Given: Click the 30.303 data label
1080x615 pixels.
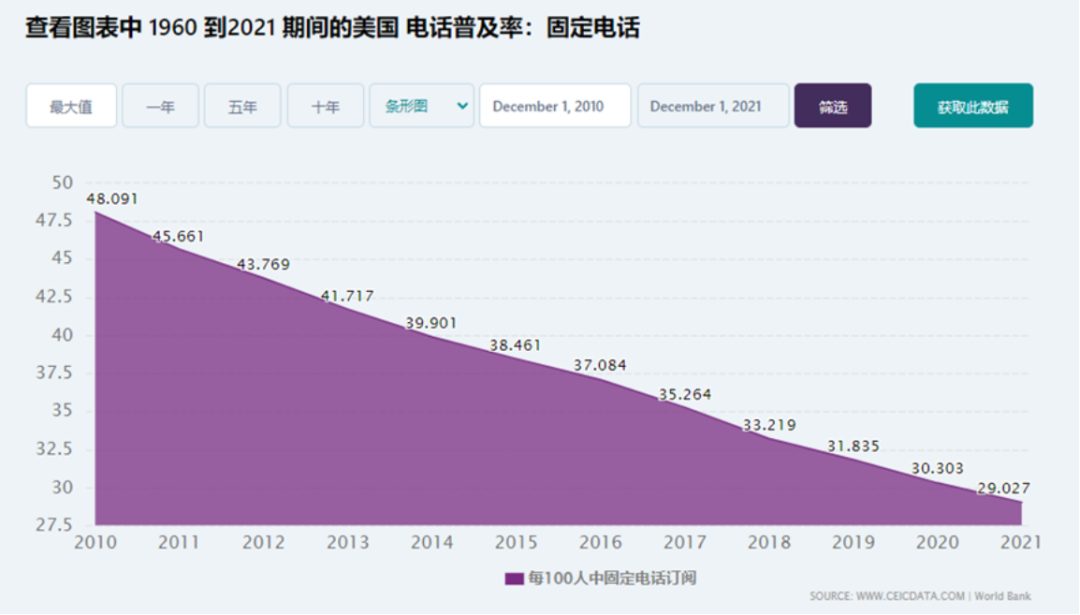Looking at the screenshot, I should point(937,468).
